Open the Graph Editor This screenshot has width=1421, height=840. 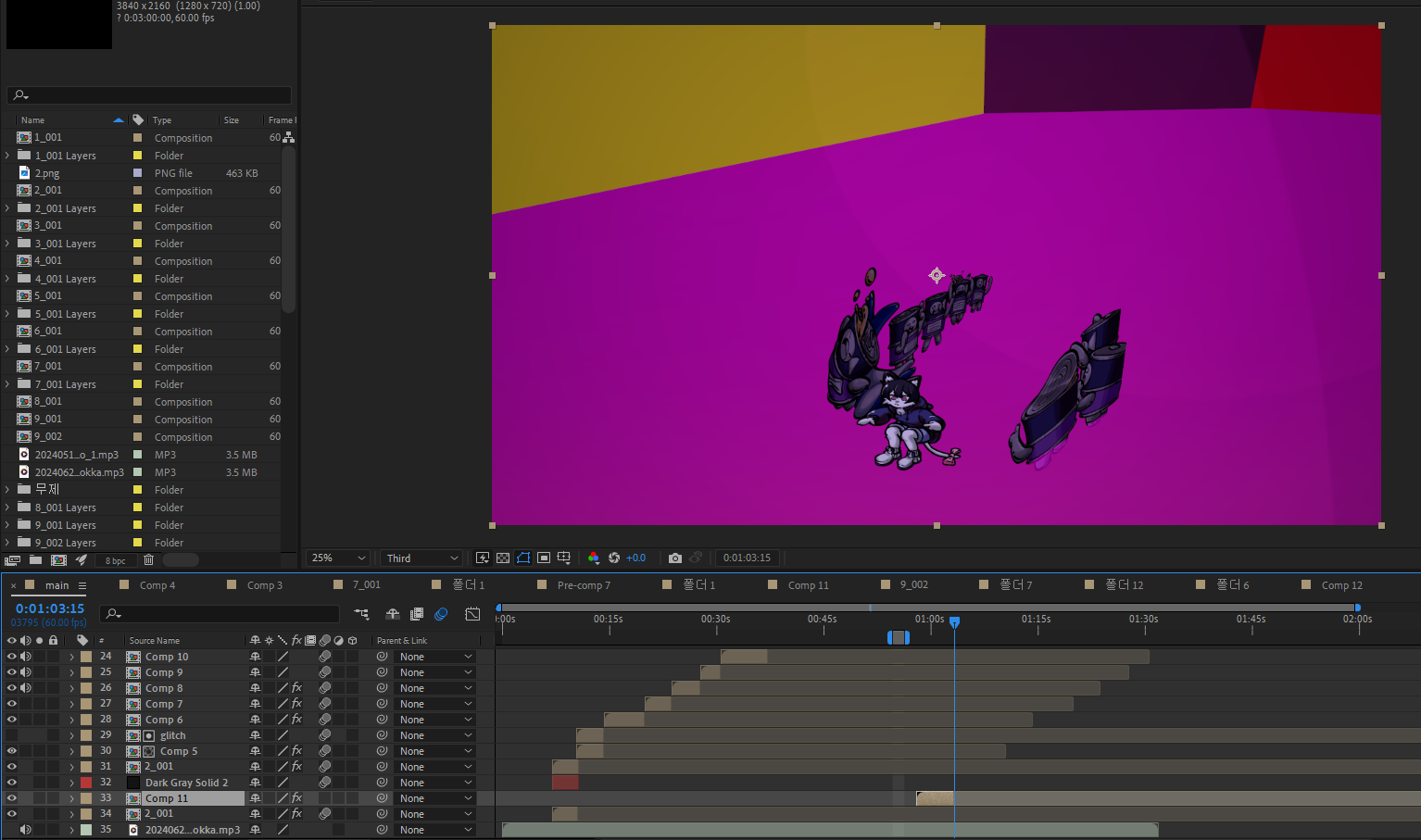tap(472, 614)
